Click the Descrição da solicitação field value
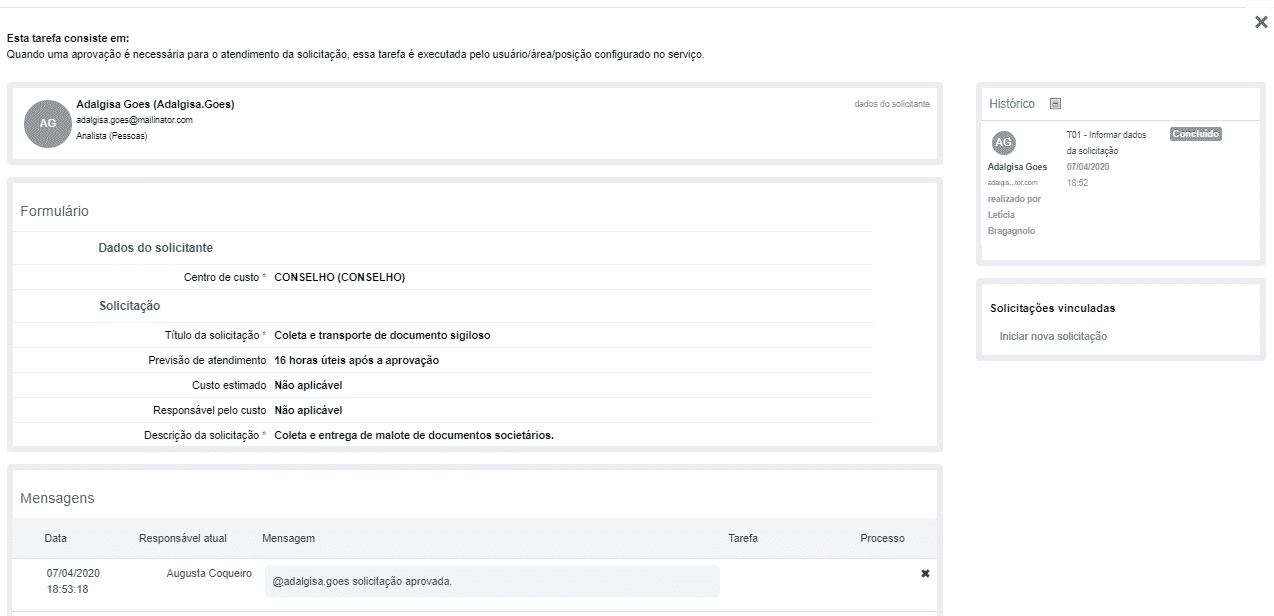Screen dimensions: 1274x616 (413, 435)
